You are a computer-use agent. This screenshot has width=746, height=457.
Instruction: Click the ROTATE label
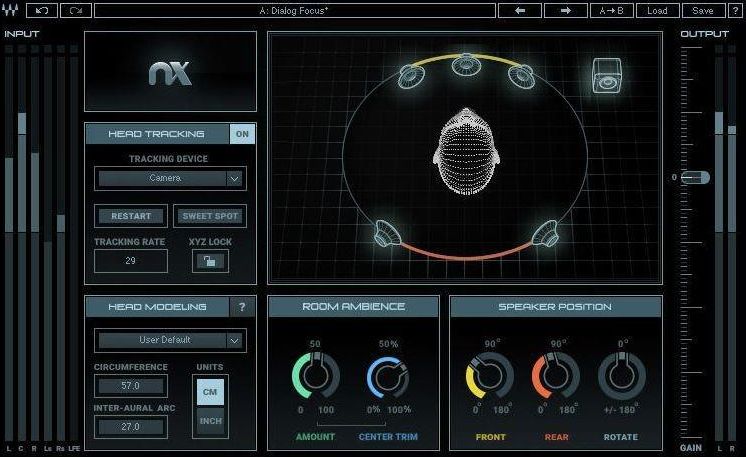(x=621, y=437)
